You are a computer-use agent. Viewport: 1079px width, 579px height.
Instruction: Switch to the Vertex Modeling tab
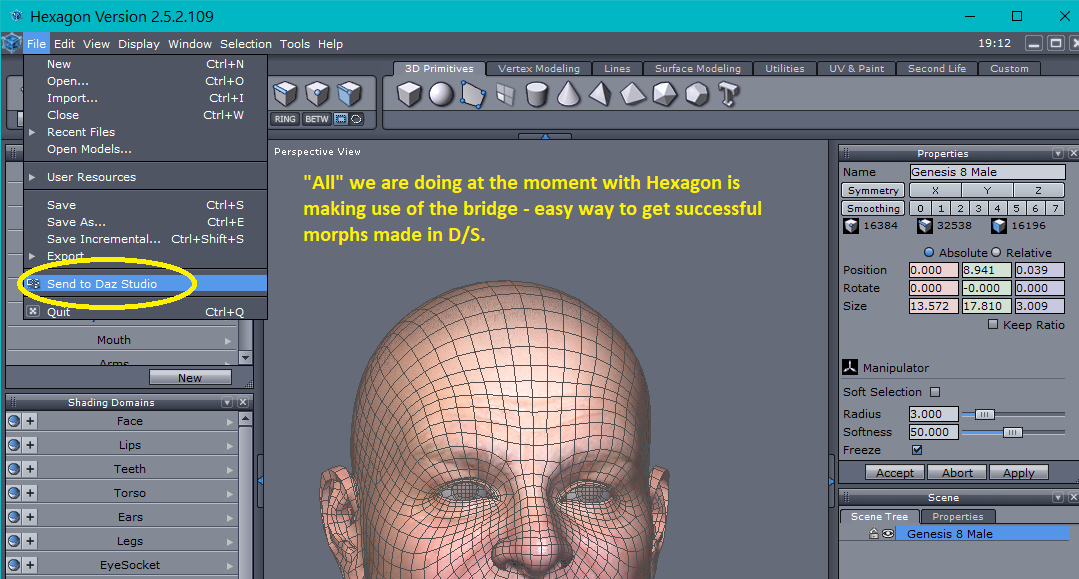(x=539, y=68)
